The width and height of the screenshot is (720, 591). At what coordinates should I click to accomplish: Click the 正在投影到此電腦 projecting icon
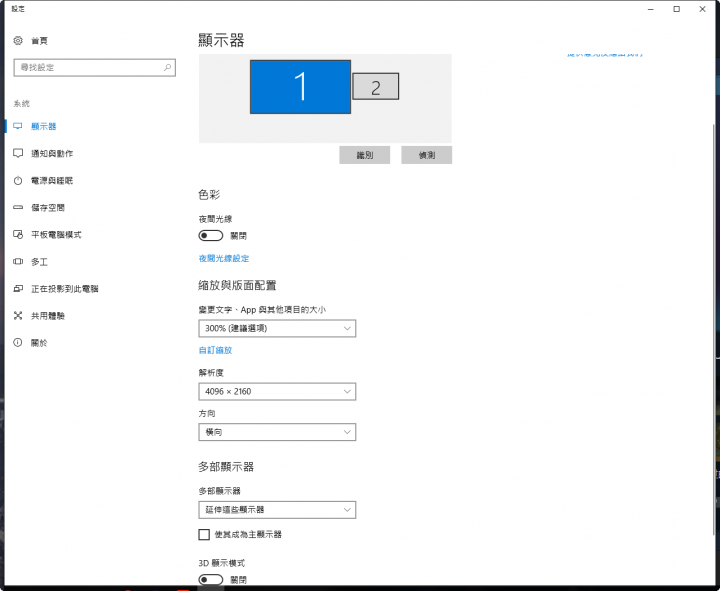(18, 289)
